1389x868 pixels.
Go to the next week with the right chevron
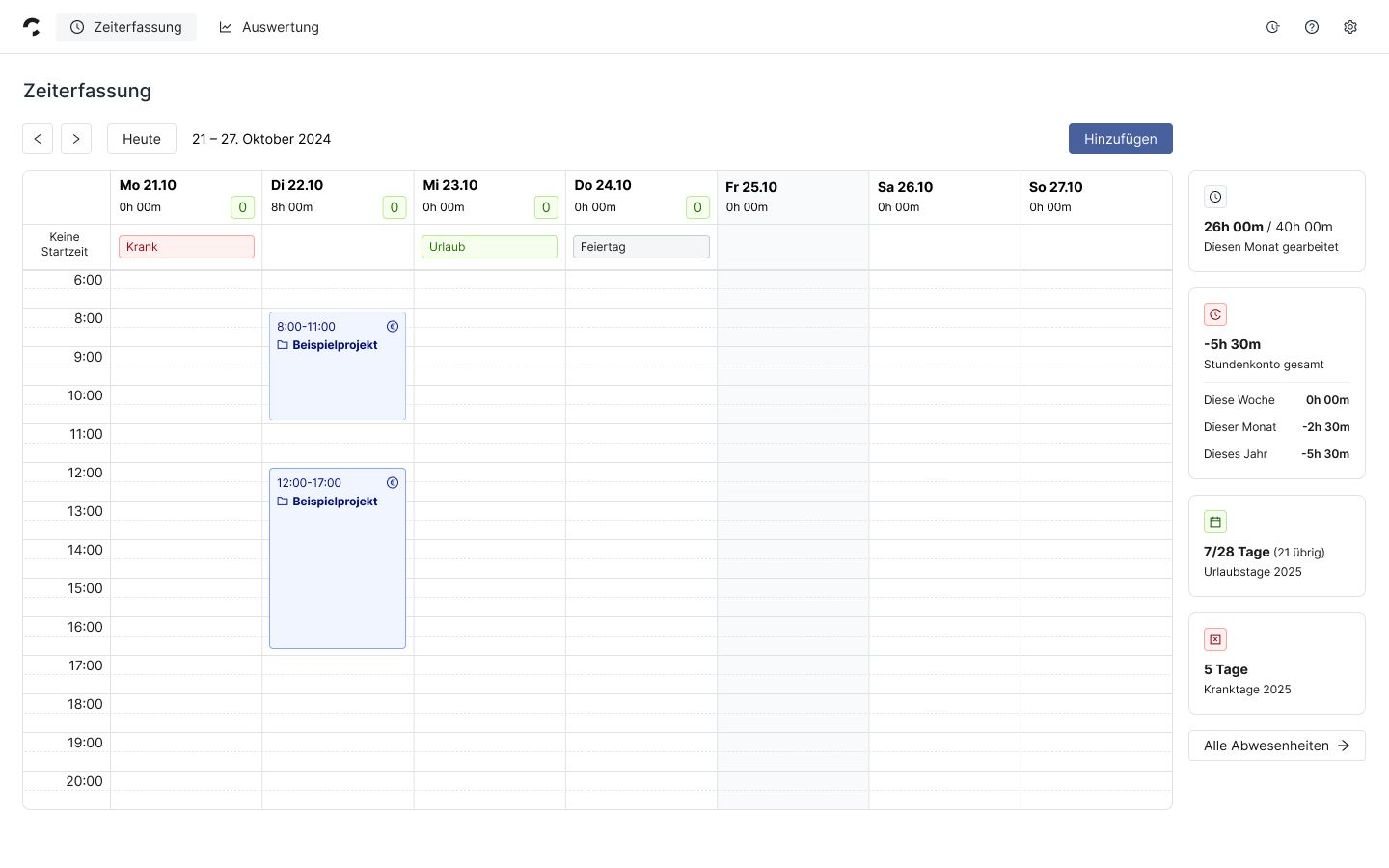coord(76,139)
